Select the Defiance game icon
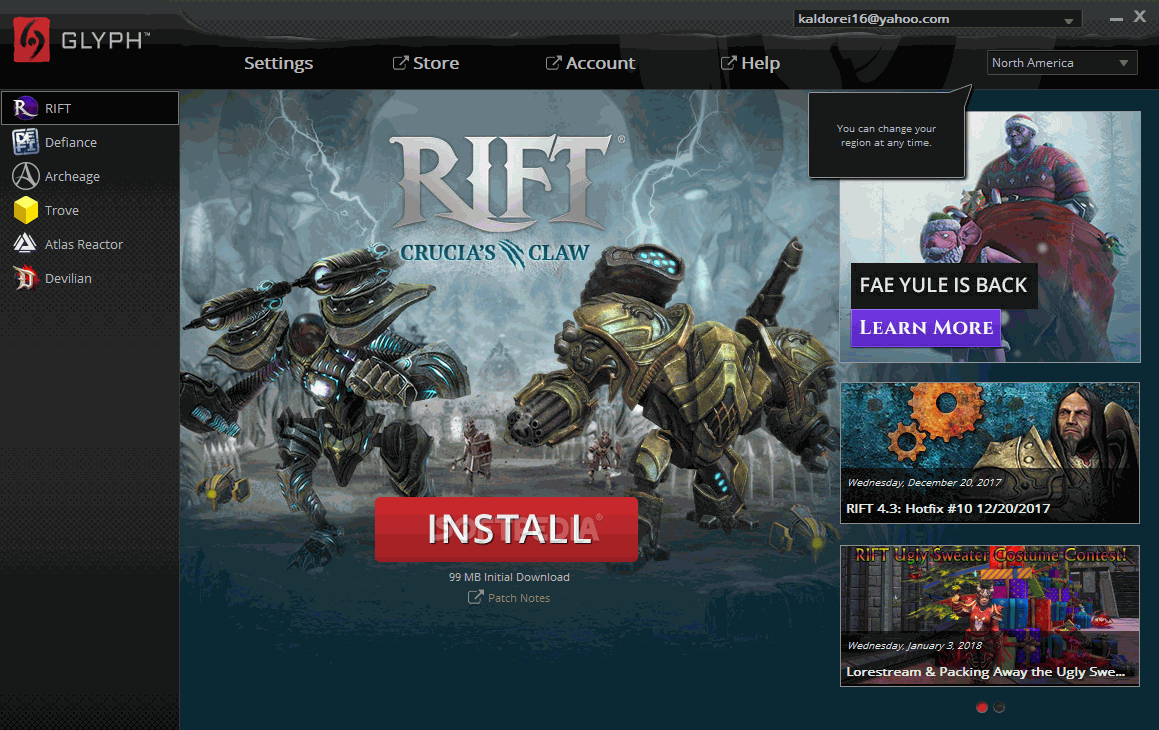Viewport: 1159px width, 730px height. click(25, 142)
